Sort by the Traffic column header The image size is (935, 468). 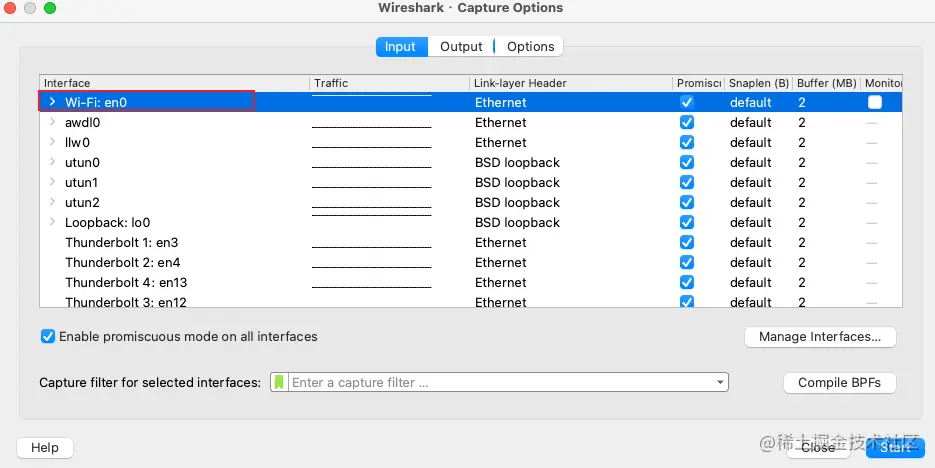click(x=389, y=83)
